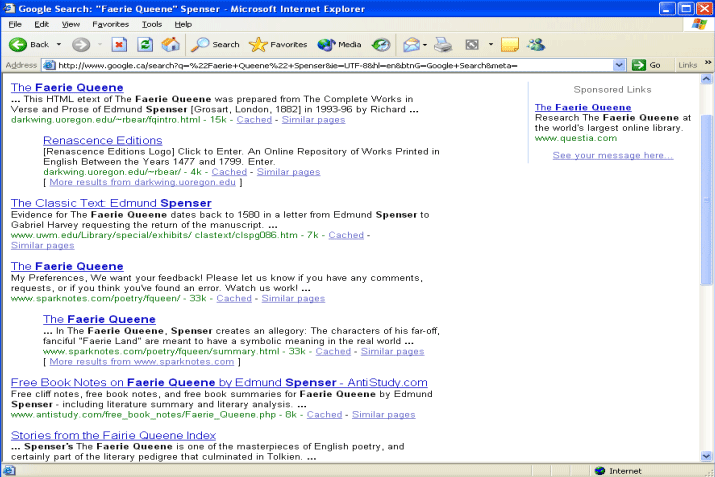Open 'Free Book Notes on Faerie Queene' AntiStudy link
715x477 pixels.
coord(219,383)
